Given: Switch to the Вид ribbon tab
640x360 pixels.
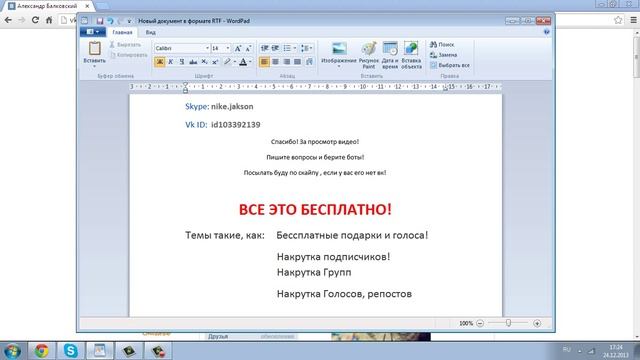Looking at the screenshot, I should point(150,32).
